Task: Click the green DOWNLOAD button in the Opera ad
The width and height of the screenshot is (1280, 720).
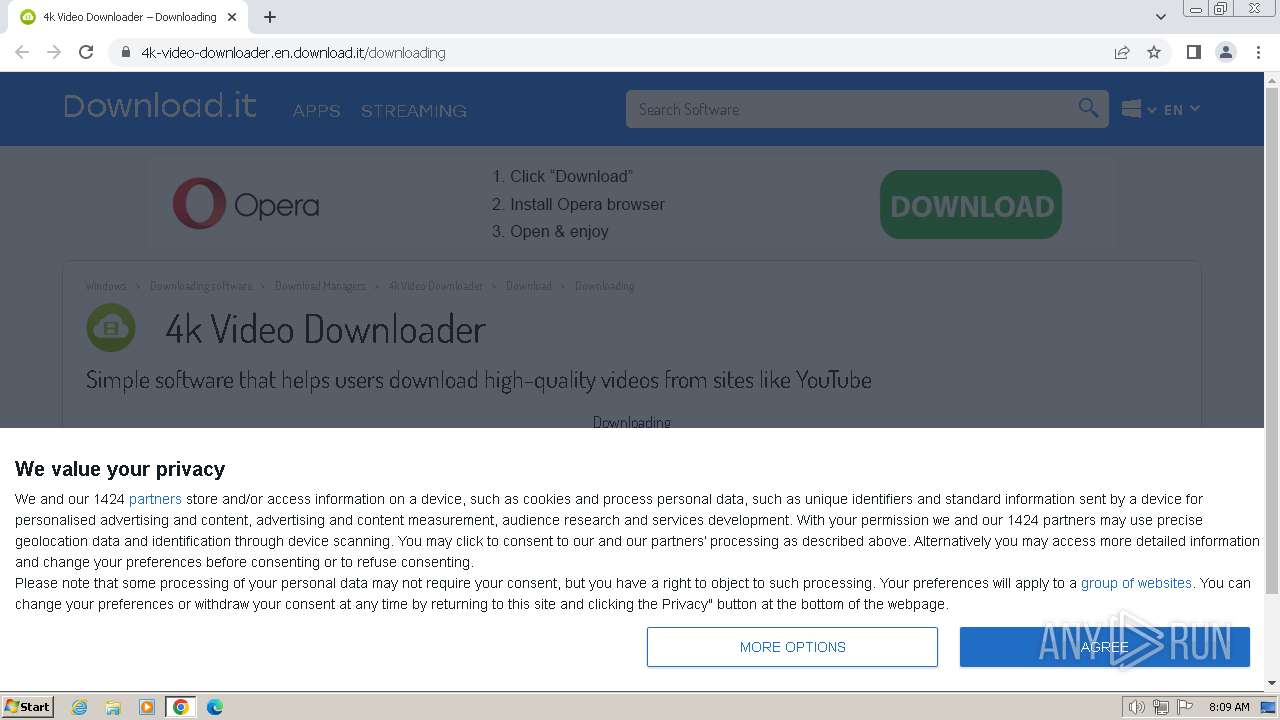Action: tap(971, 205)
